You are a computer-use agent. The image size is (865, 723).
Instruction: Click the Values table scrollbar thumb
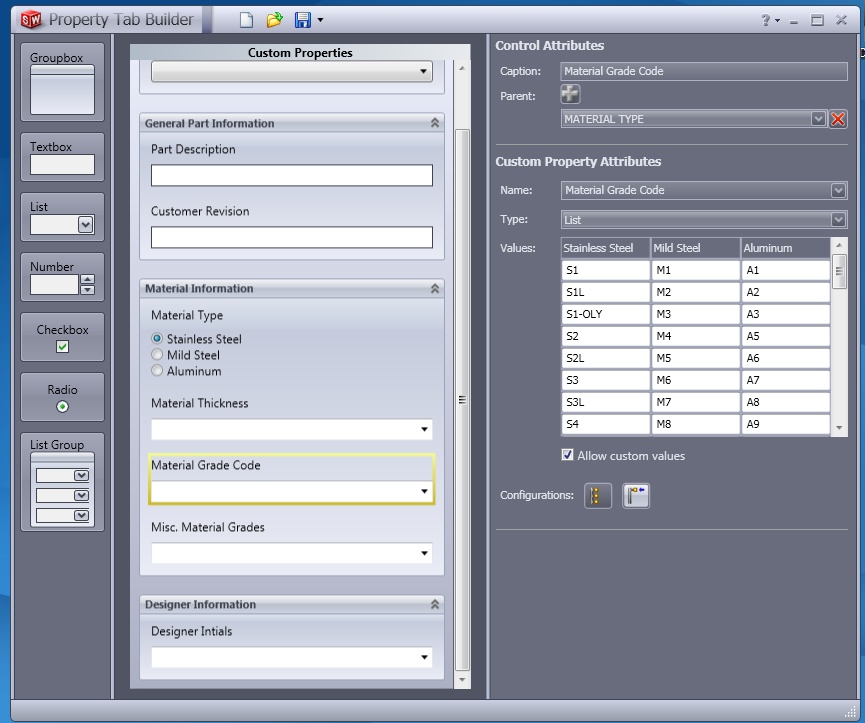[x=839, y=271]
